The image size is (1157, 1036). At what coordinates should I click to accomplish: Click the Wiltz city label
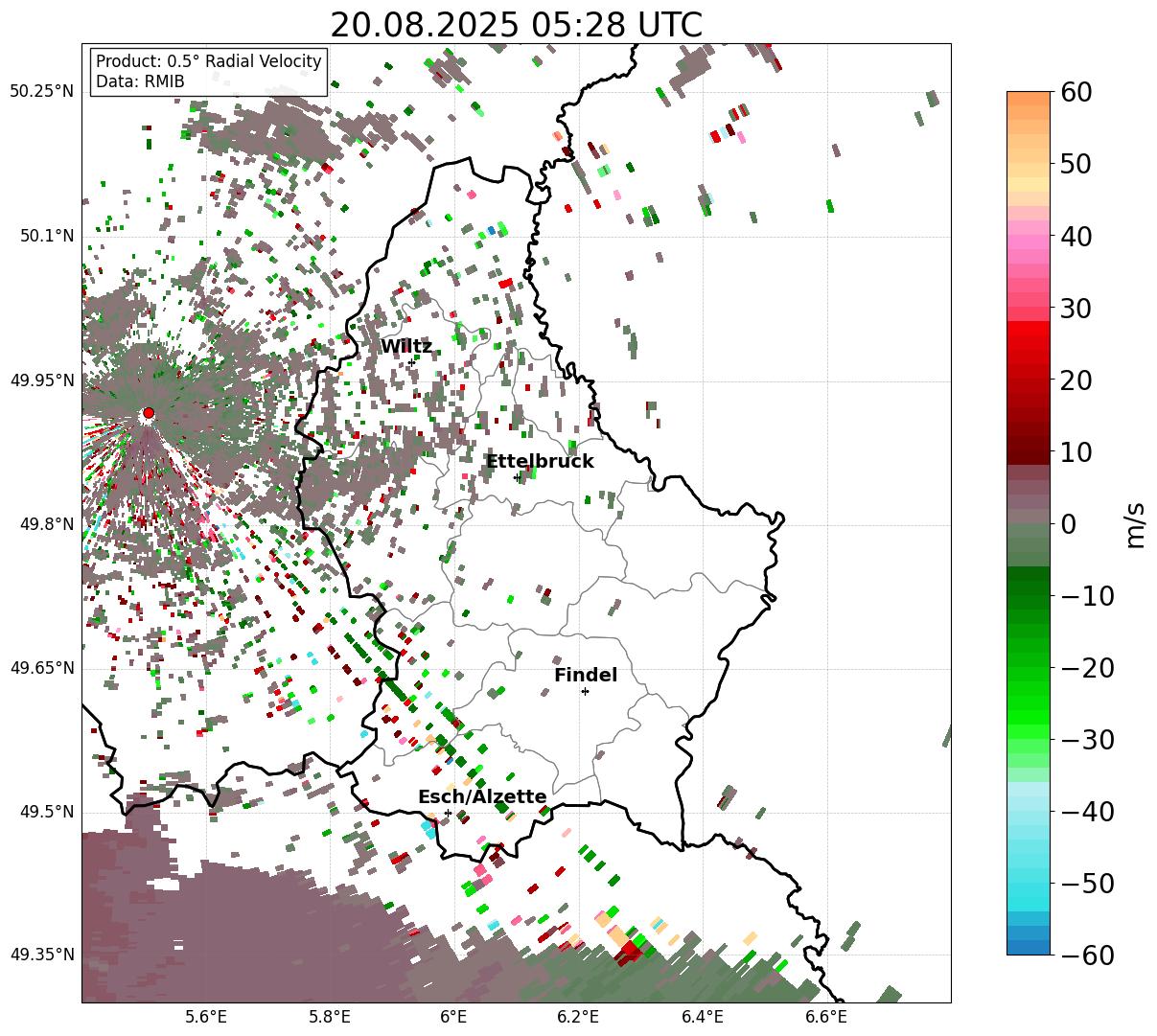point(406,347)
